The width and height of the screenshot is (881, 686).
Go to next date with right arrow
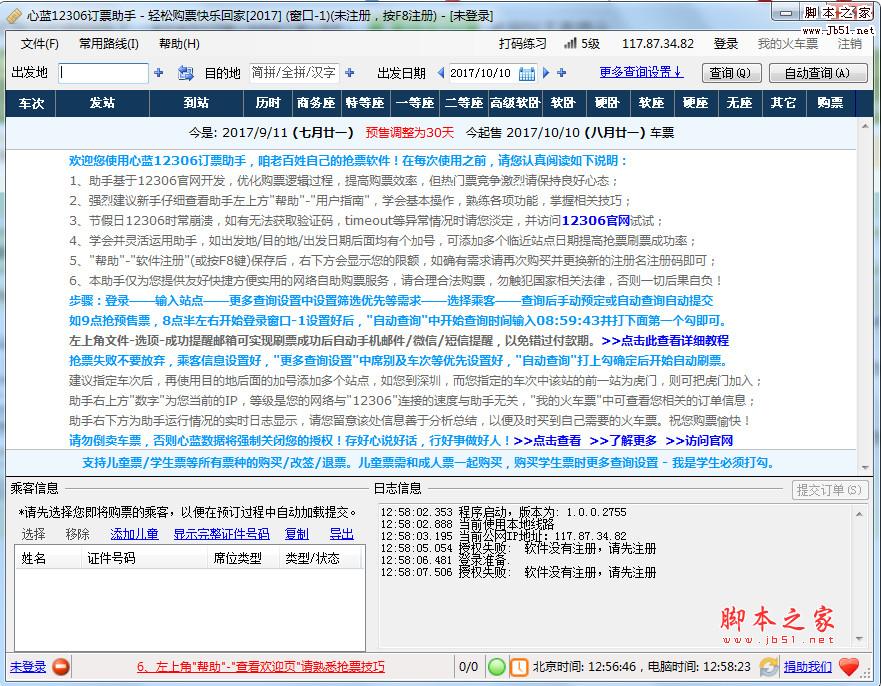tap(546, 73)
